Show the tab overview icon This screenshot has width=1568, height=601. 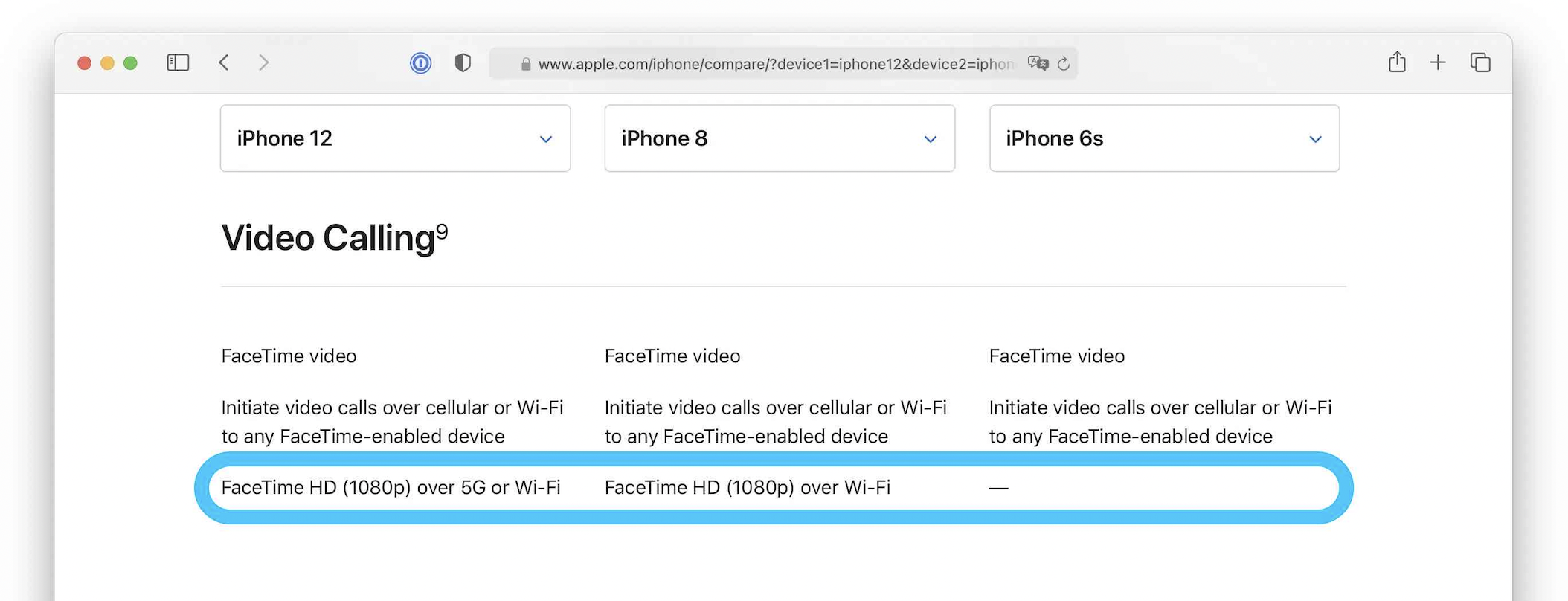click(x=1480, y=62)
